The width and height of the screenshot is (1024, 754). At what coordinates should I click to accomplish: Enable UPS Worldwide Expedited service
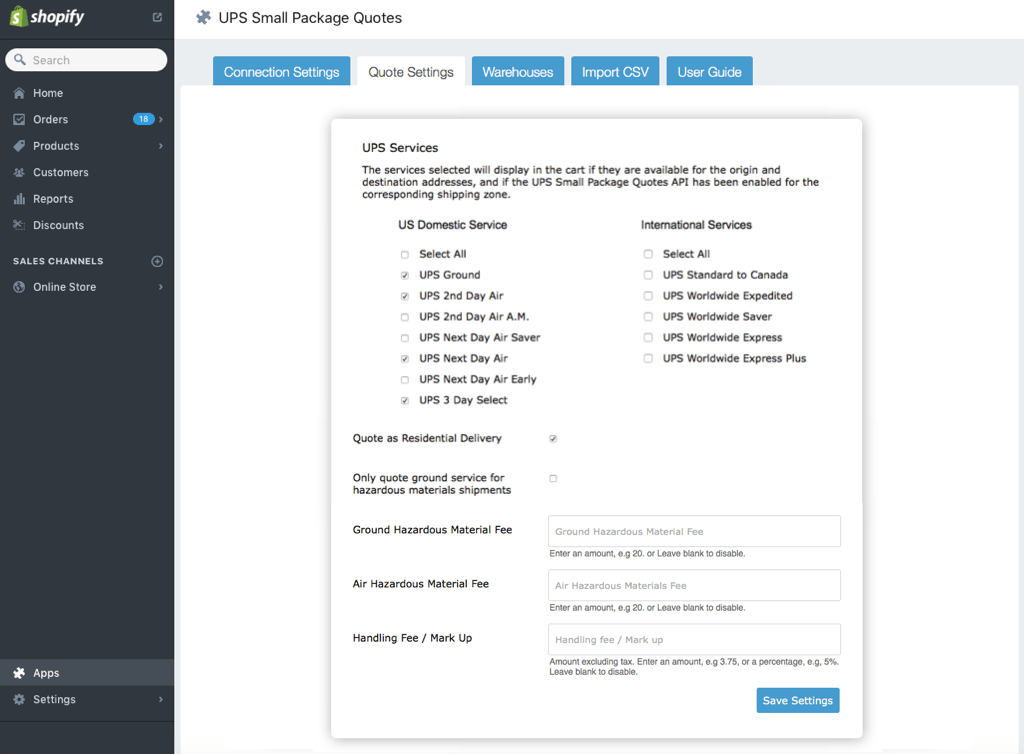[x=647, y=296]
